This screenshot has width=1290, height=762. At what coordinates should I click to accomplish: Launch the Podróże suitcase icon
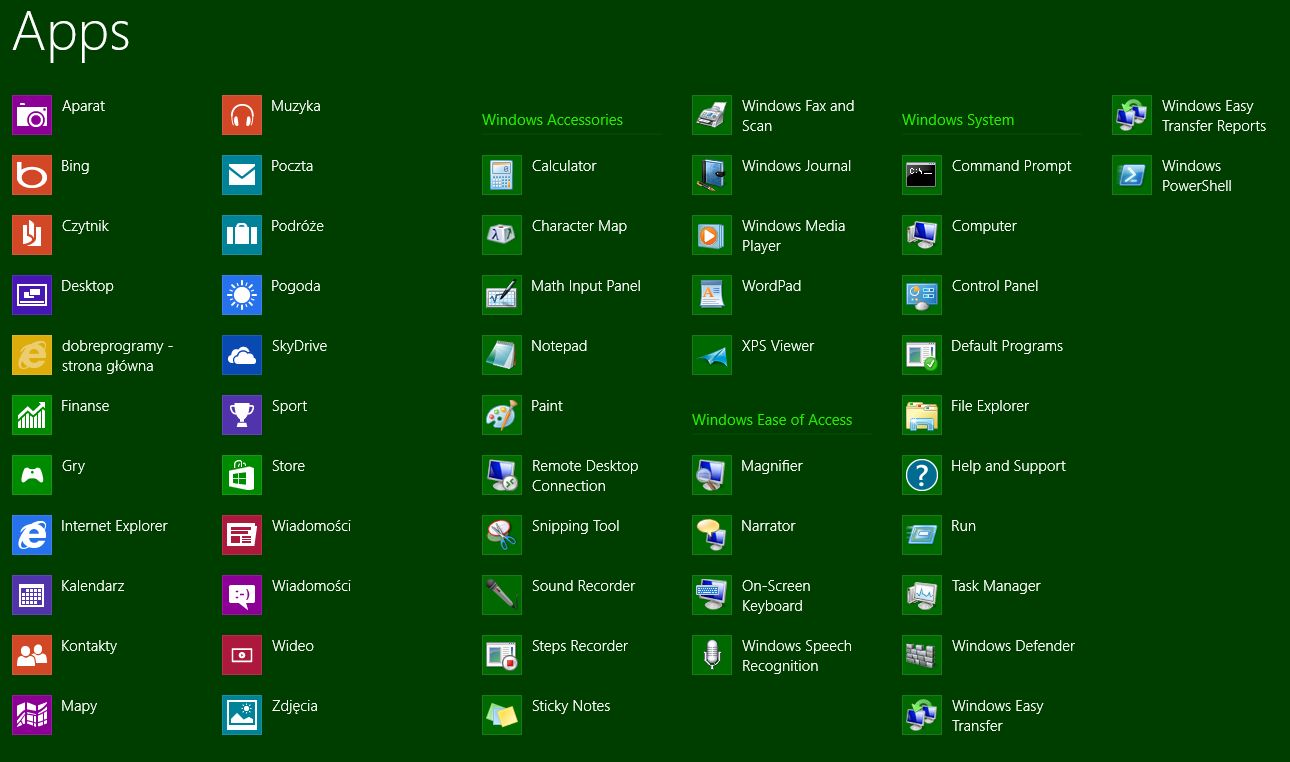click(x=242, y=235)
